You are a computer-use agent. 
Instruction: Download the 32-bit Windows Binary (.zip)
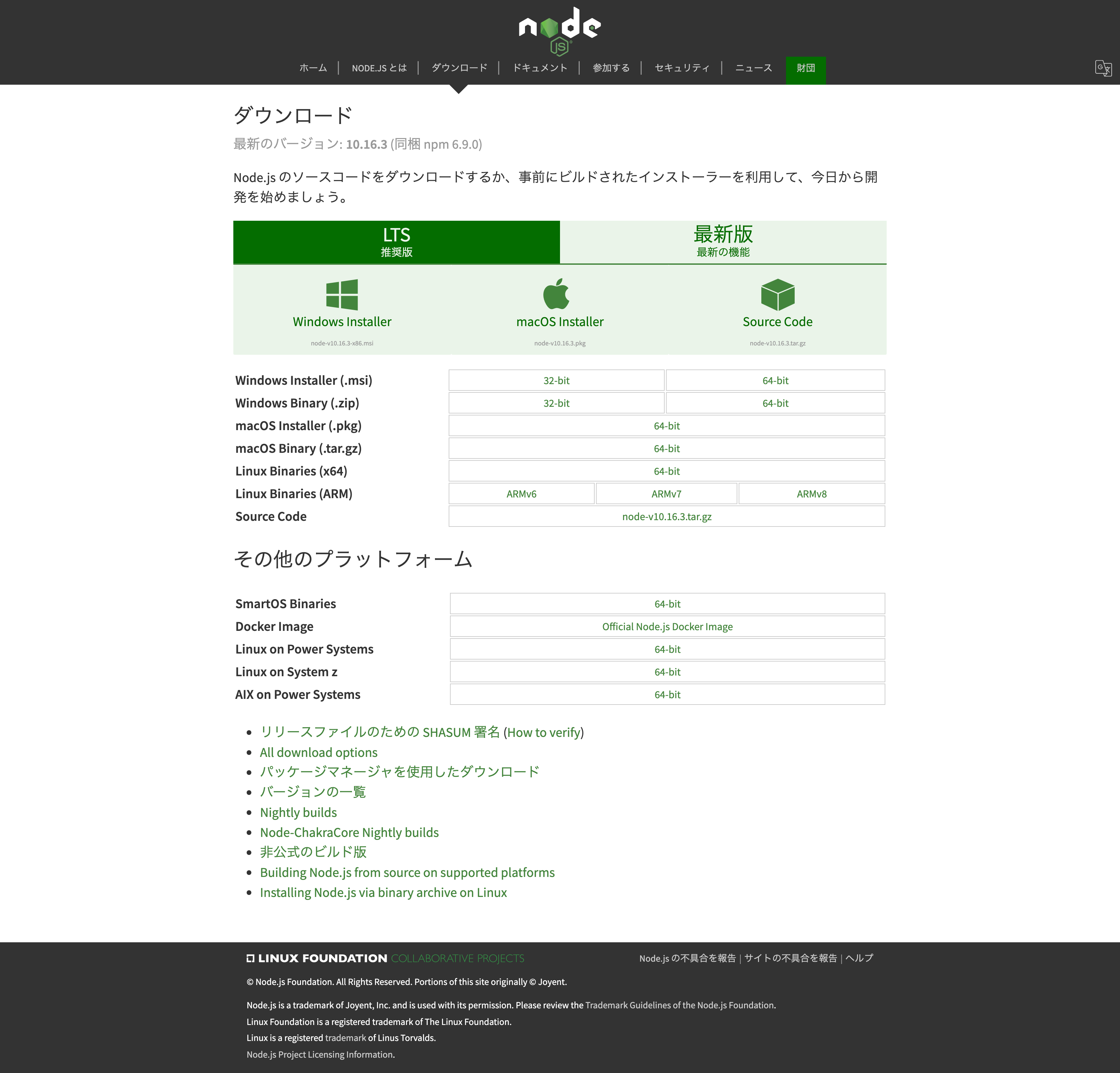(556, 403)
